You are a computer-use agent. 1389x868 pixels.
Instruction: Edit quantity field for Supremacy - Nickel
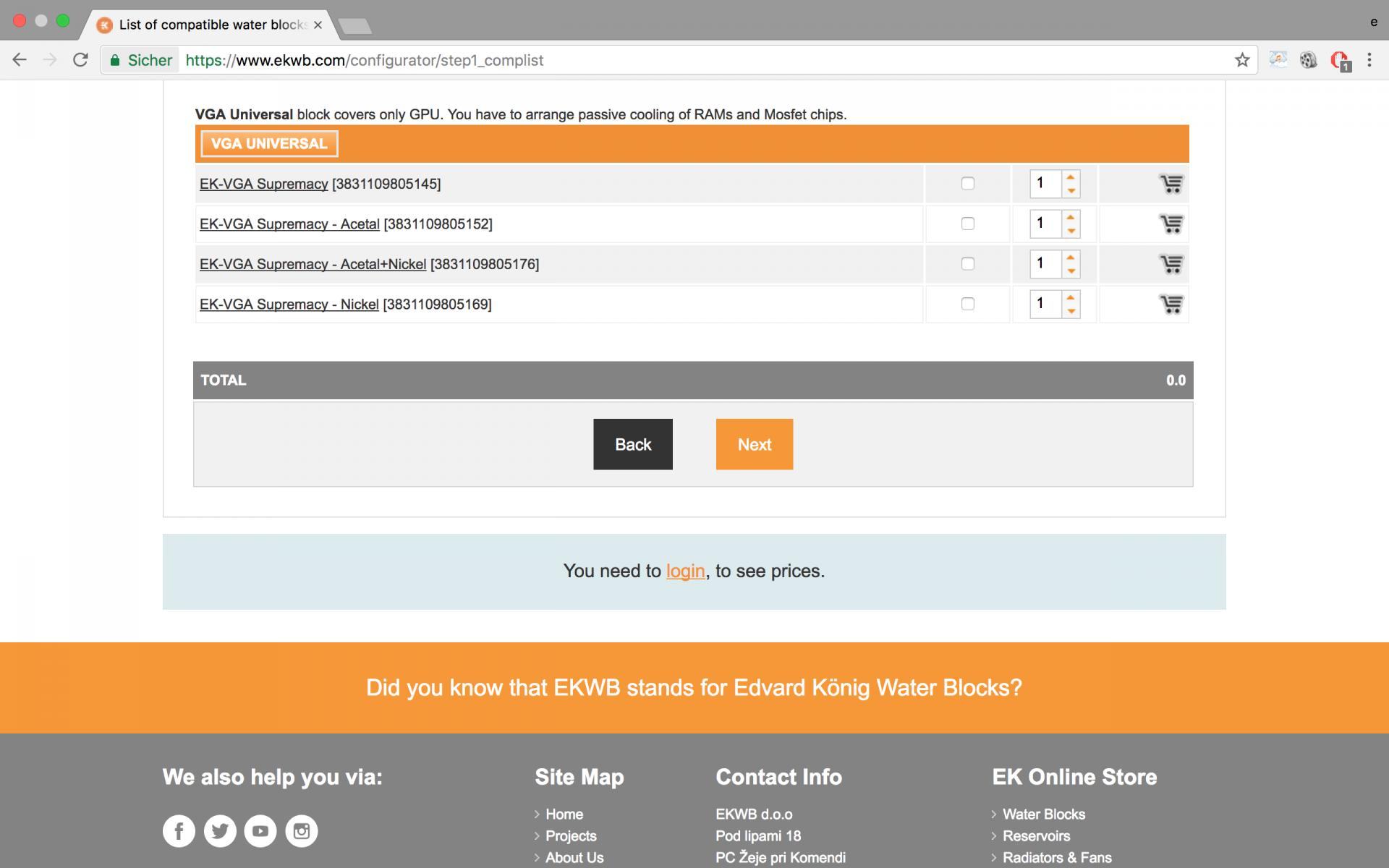point(1045,304)
